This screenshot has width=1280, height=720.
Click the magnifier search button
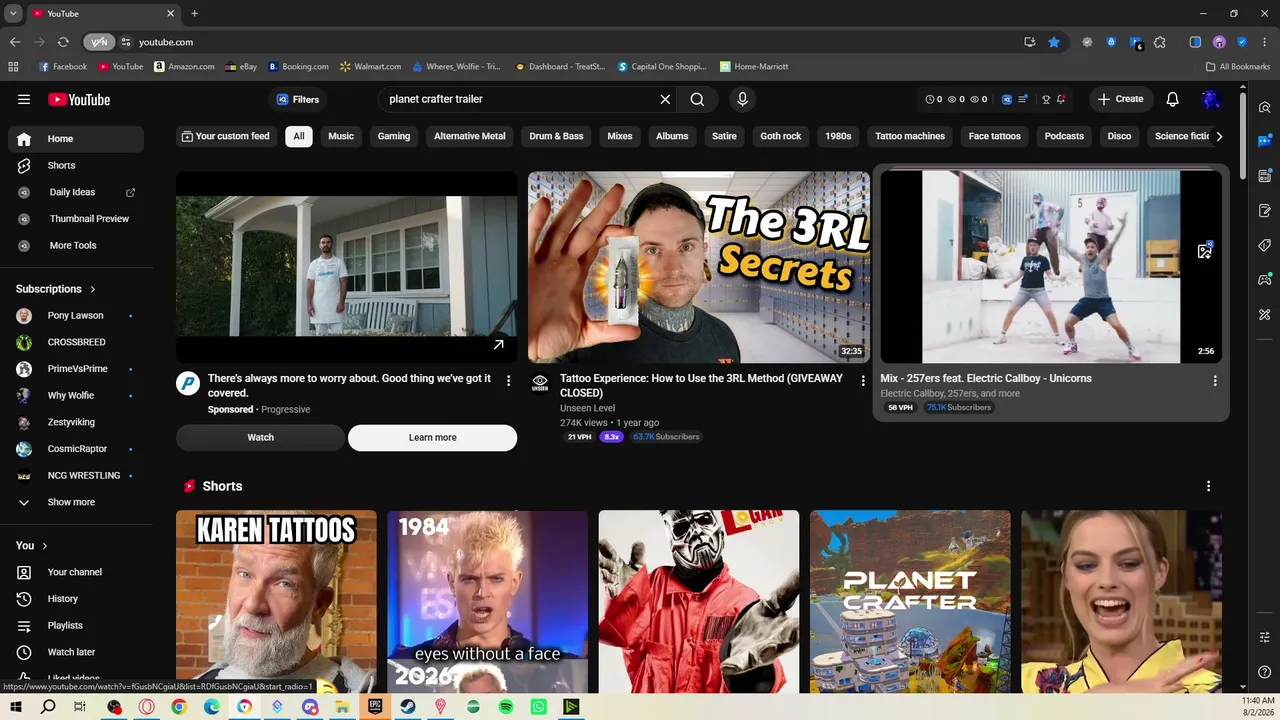pyautogui.click(x=697, y=99)
